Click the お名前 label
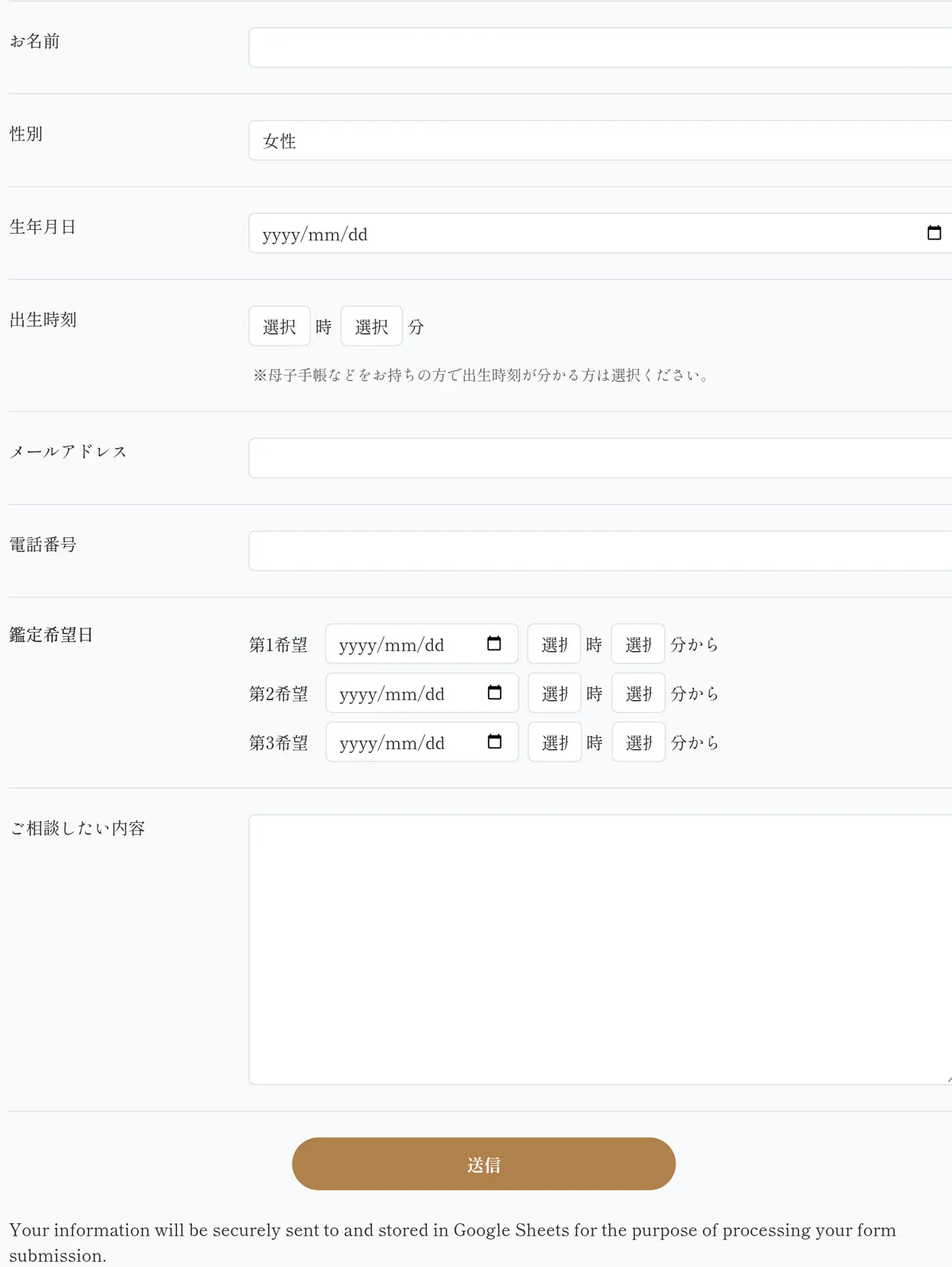This screenshot has width=952, height=1267. (34, 42)
